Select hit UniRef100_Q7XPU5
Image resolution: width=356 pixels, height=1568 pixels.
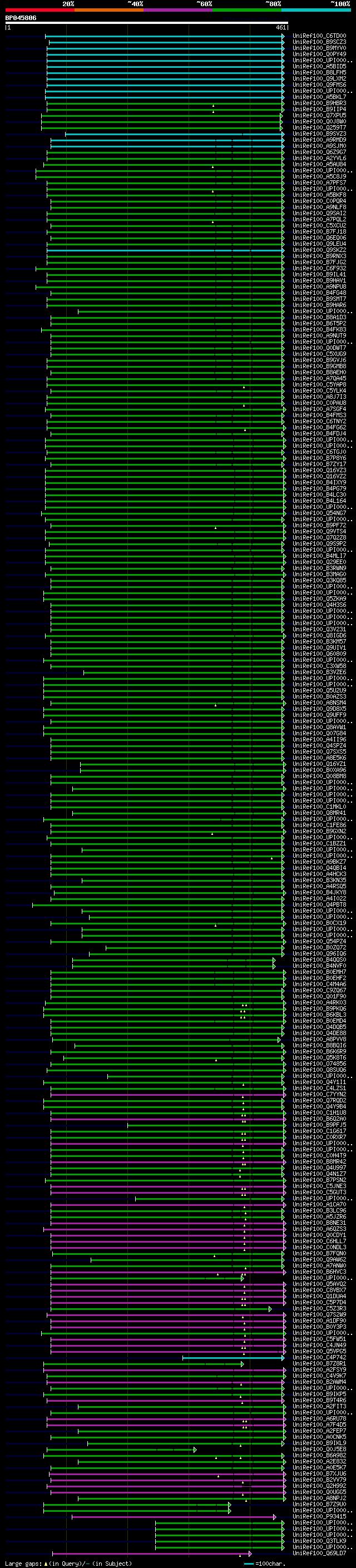(319, 116)
